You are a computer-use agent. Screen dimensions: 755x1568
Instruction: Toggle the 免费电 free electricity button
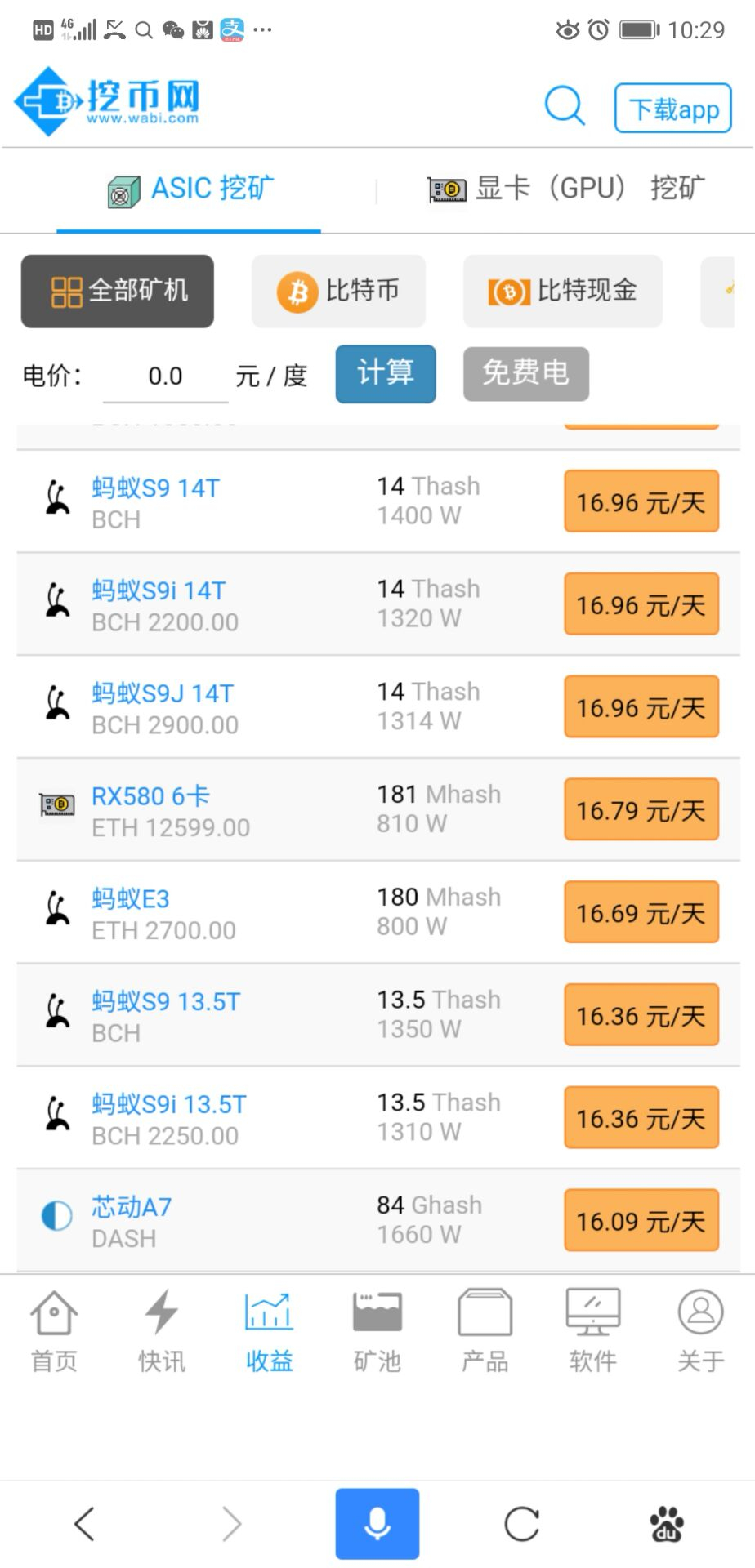pyautogui.click(x=526, y=373)
